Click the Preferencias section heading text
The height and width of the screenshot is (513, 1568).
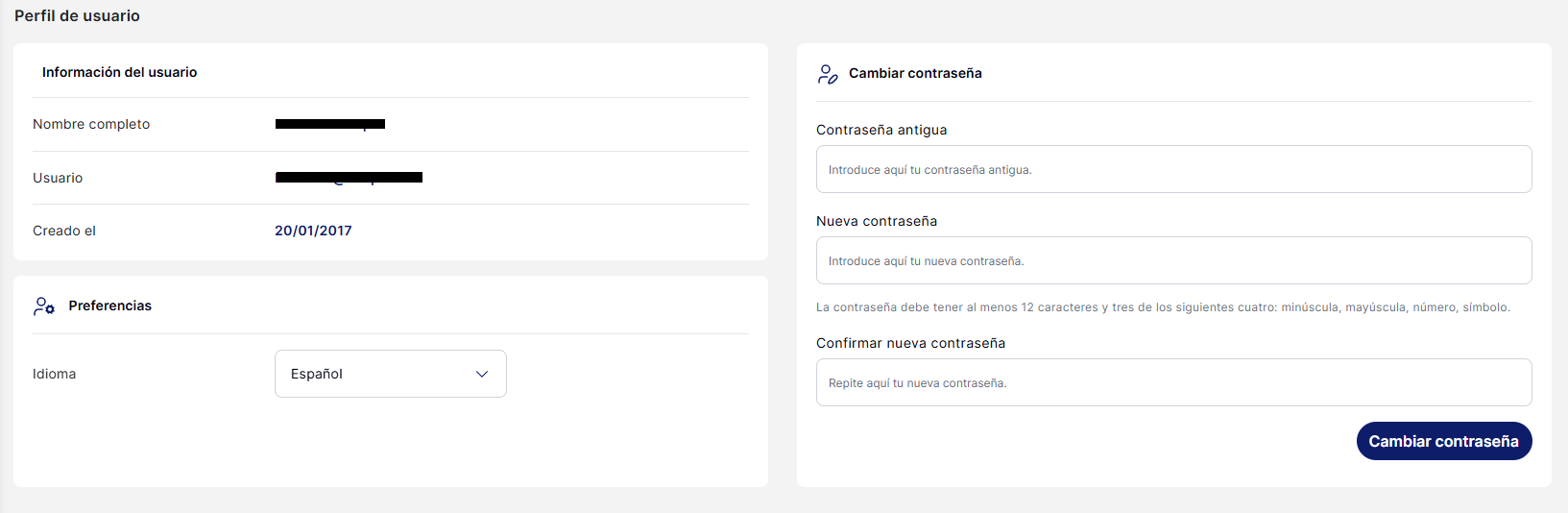pyautogui.click(x=110, y=306)
